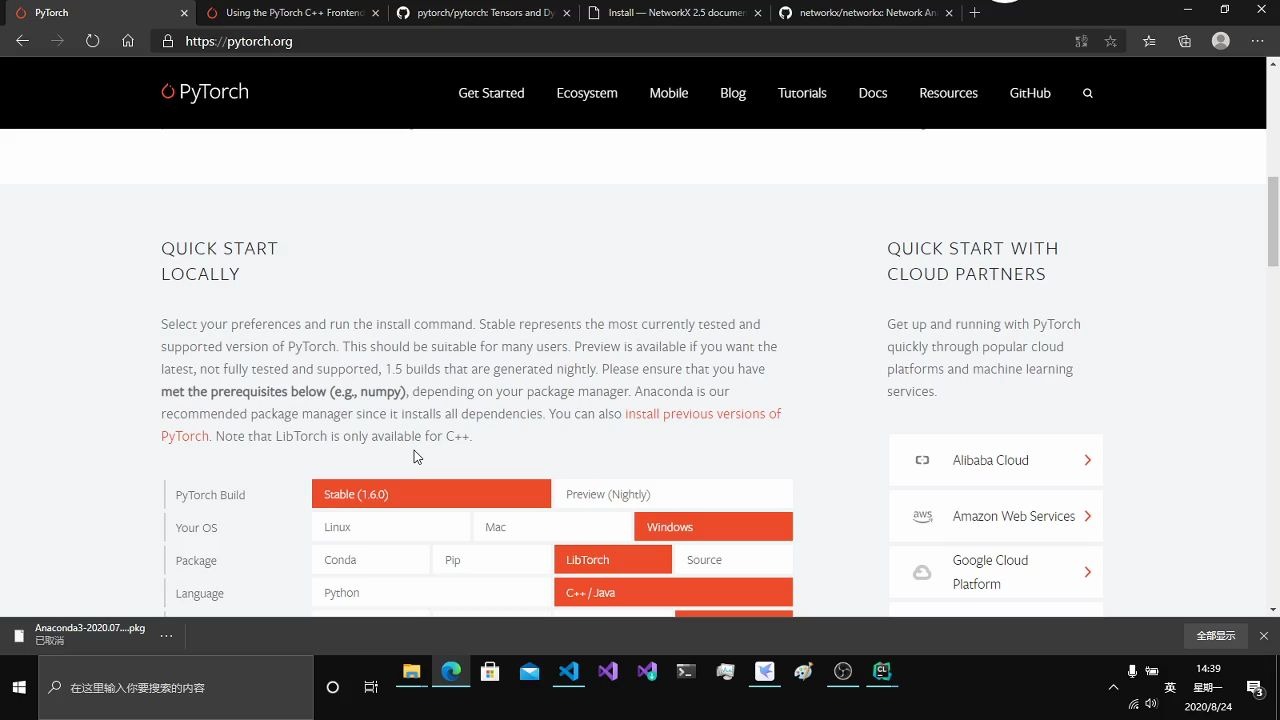Select Python as the language

click(x=431, y=593)
